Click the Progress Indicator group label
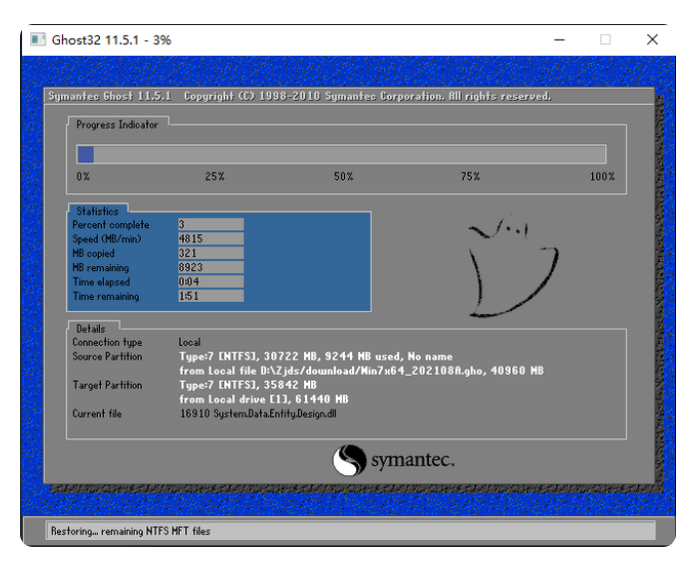Screen dimensions: 699x561 pyautogui.click(x=117, y=125)
